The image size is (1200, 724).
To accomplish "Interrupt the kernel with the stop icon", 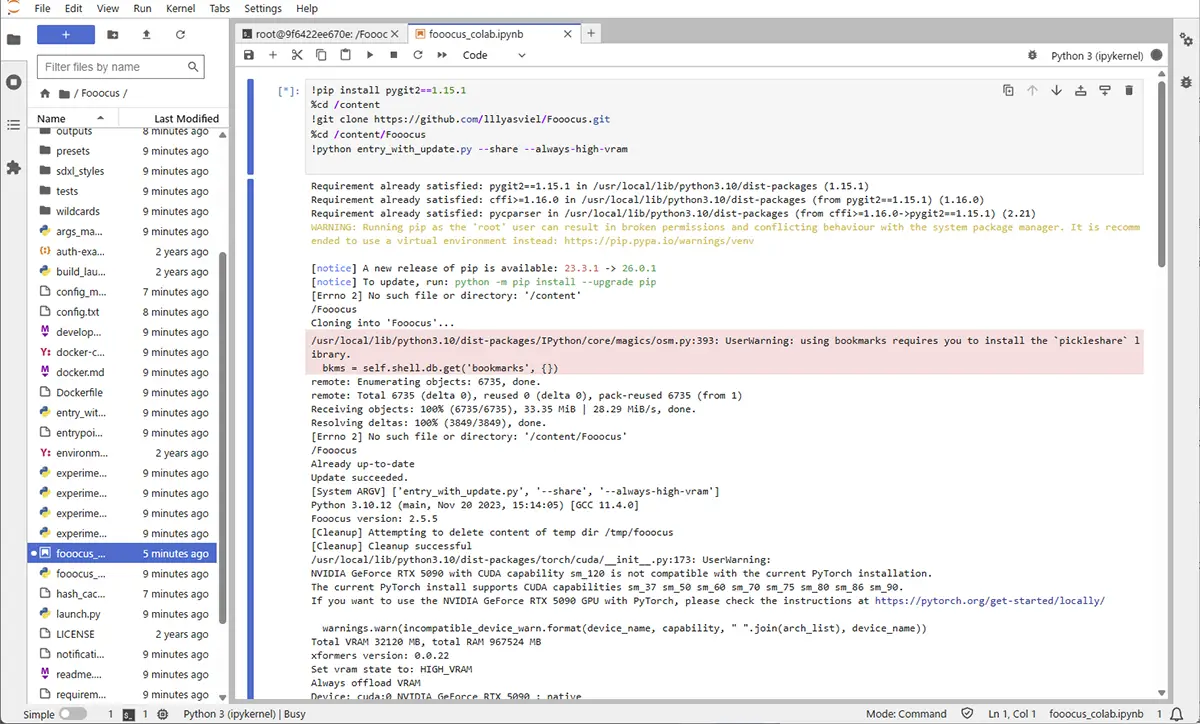I will tap(394, 55).
